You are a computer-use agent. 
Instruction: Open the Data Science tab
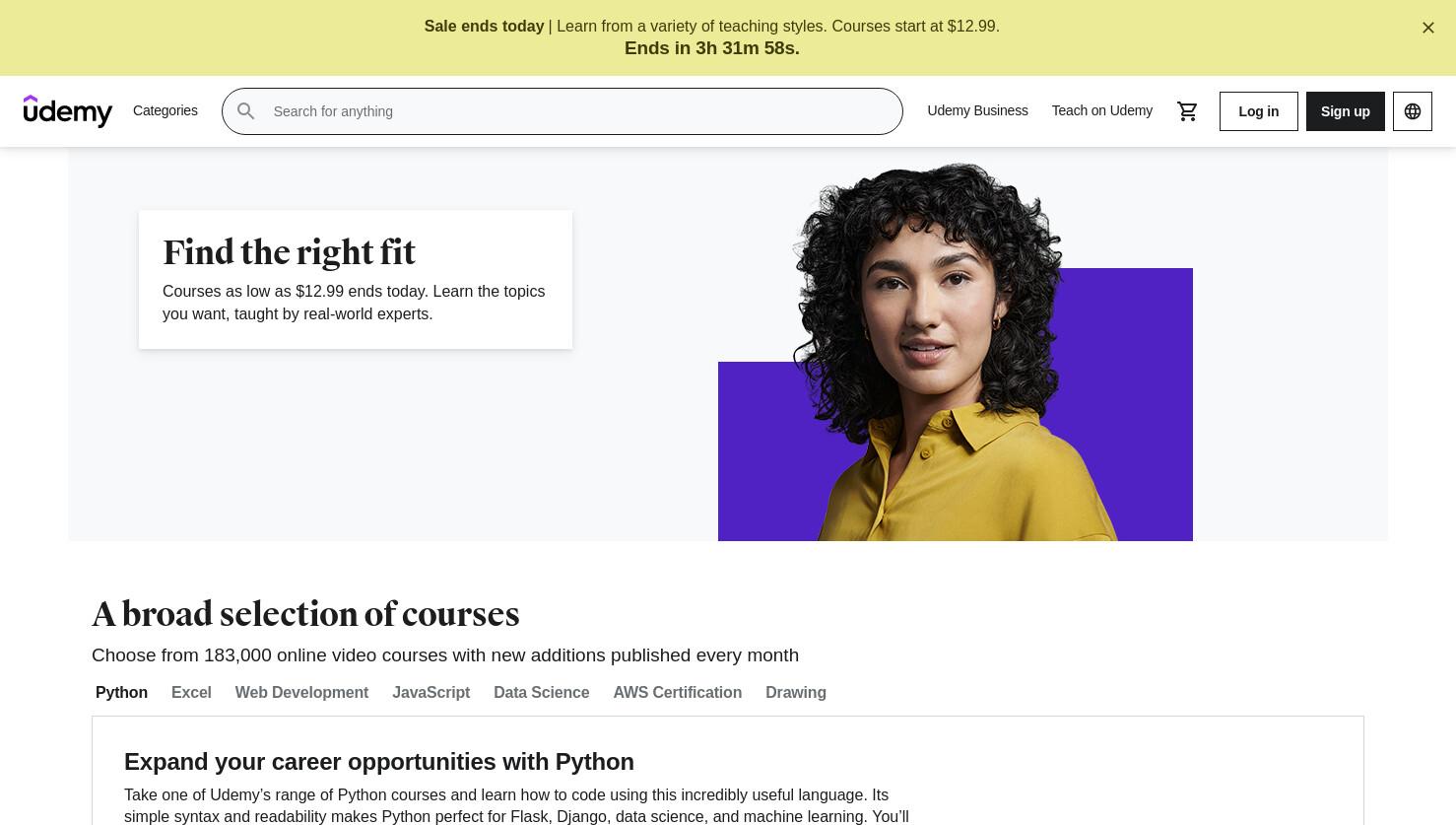tap(541, 692)
